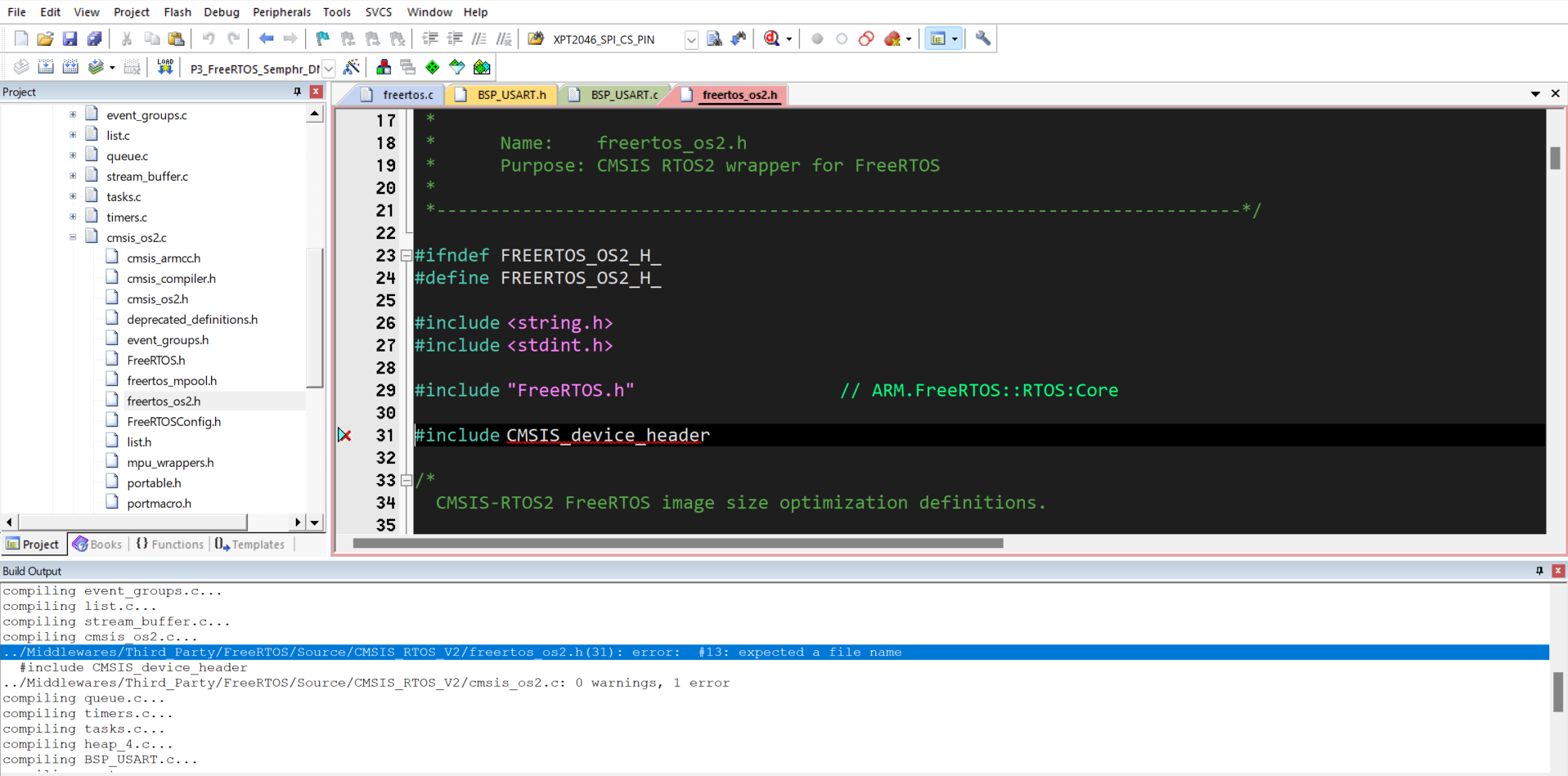The height and width of the screenshot is (776, 1568).
Task: Pin the Build Output panel open
Action: [1539, 571]
